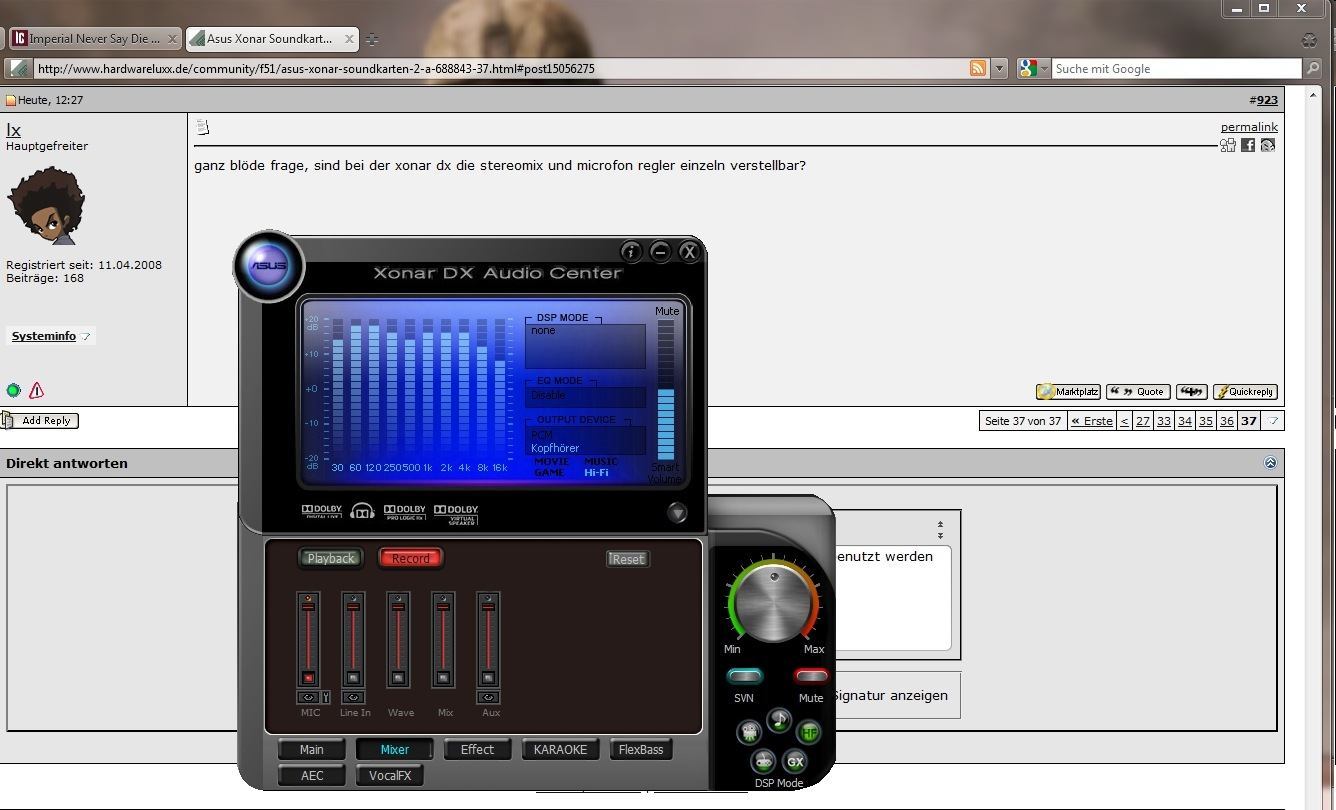The height and width of the screenshot is (810, 1336).
Task: Open the AEC tab
Action: click(x=312, y=775)
